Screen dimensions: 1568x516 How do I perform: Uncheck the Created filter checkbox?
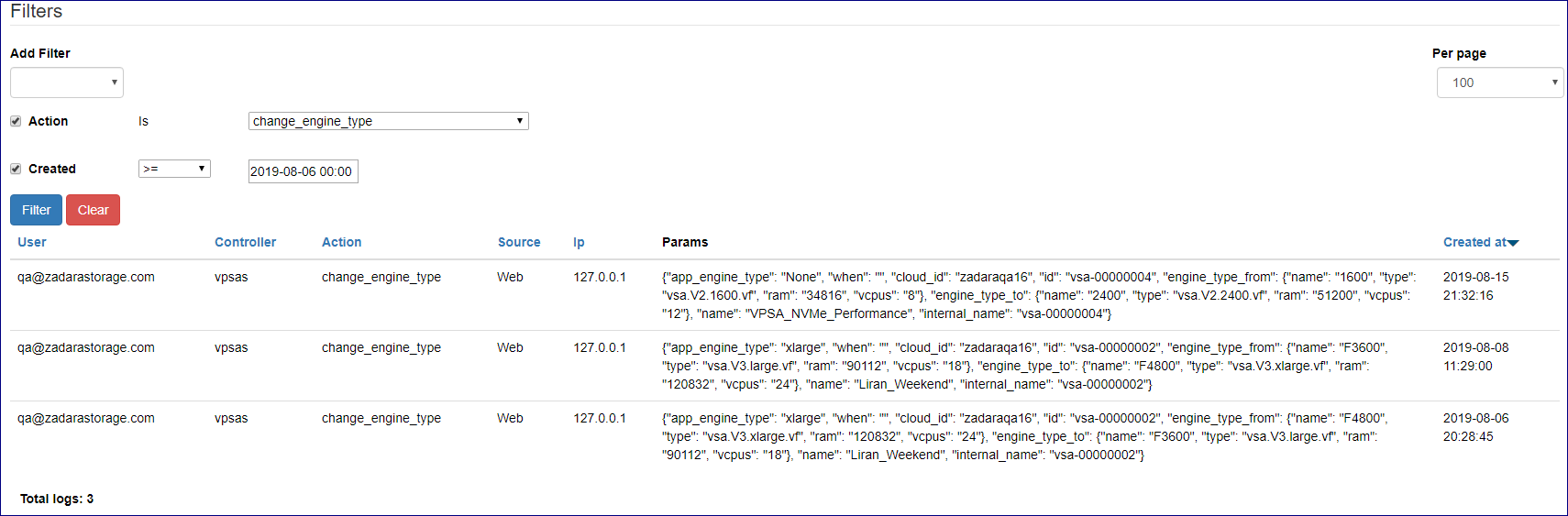point(16,169)
